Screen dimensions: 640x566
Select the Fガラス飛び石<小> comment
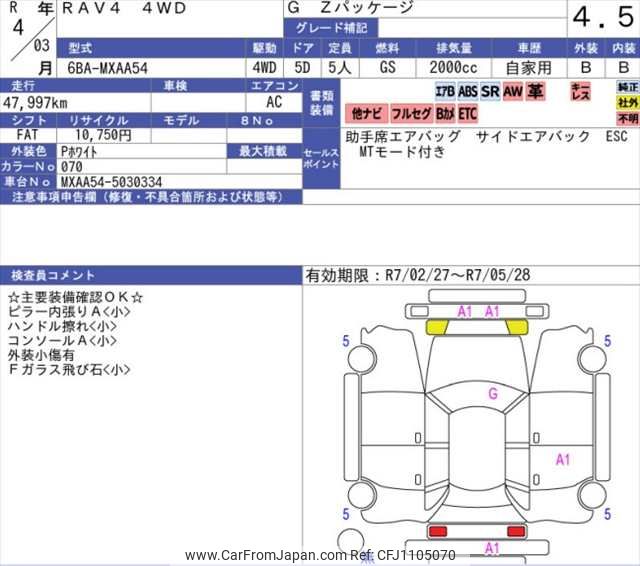pyautogui.click(x=69, y=369)
